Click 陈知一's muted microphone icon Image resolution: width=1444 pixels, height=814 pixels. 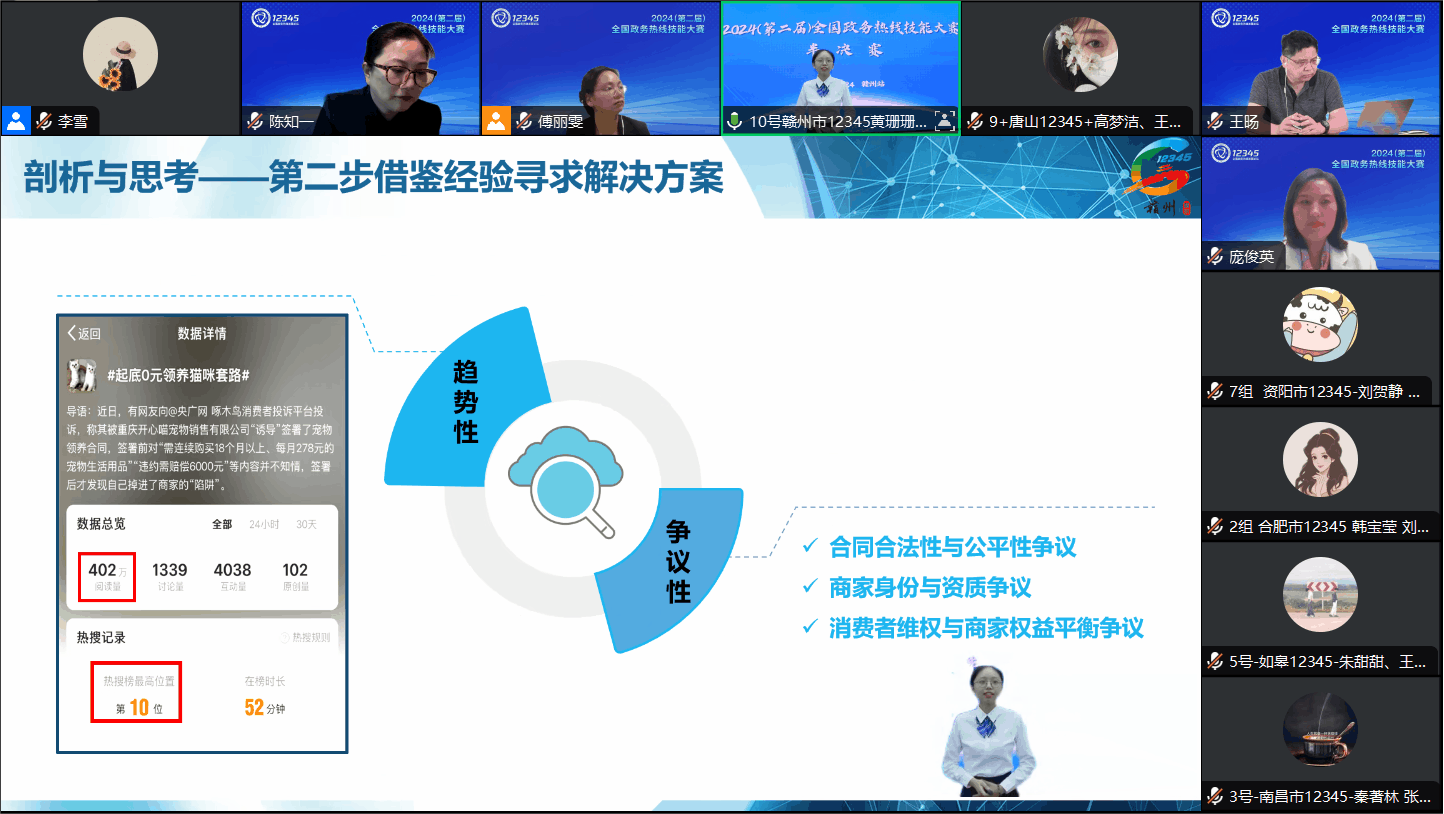[x=255, y=122]
